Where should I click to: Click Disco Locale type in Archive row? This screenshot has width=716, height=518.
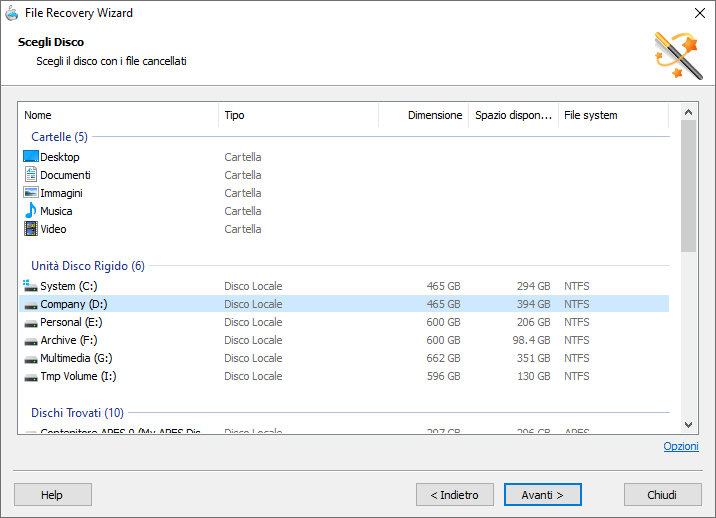[253, 340]
